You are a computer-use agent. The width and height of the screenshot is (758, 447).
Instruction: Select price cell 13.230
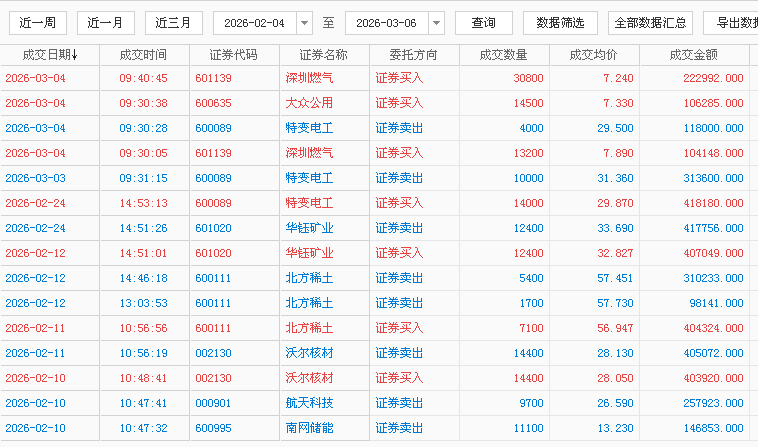pyautogui.click(x=615, y=428)
